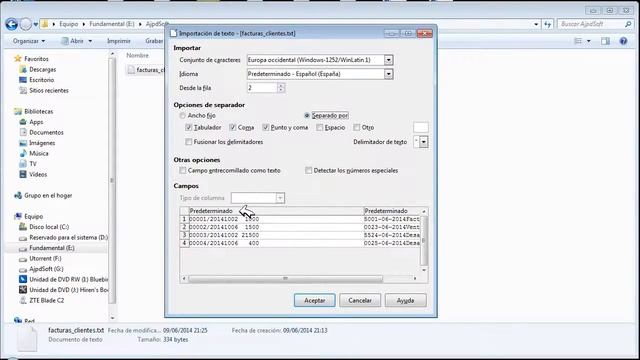This screenshot has height=360, width=640.
Task: Toggle Coma checkbox
Action: click(233, 127)
